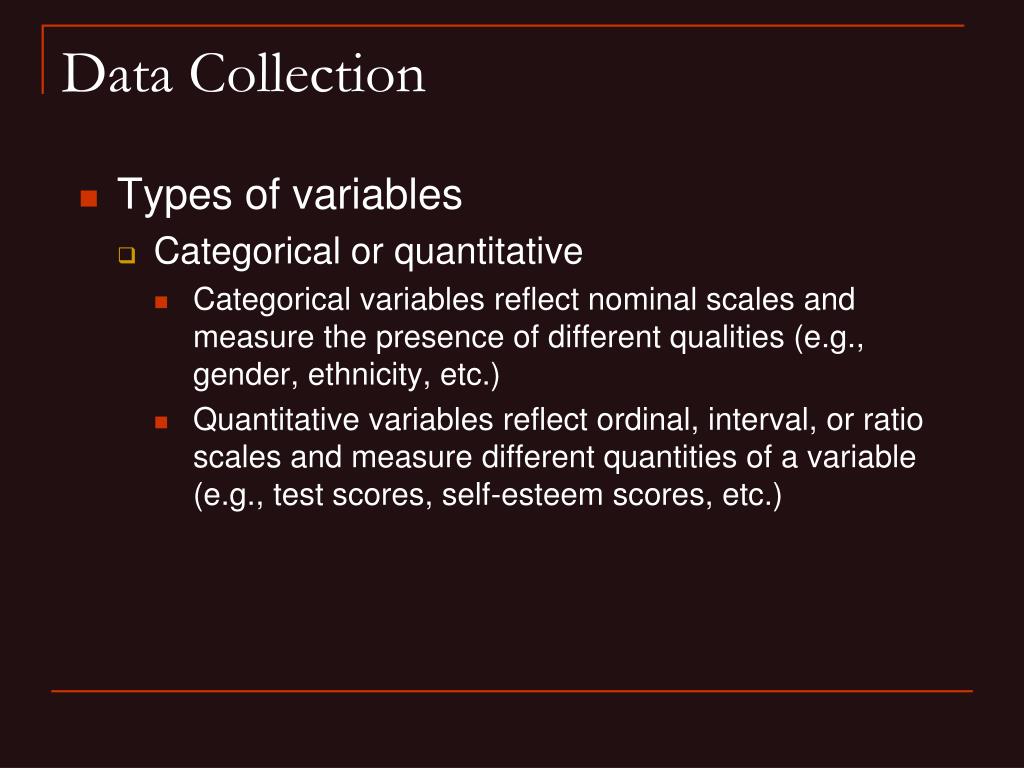Click the orange bullet beside "Categorical variables reflect"
Image resolution: width=1024 pixels, height=768 pixels.
click(161, 302)
